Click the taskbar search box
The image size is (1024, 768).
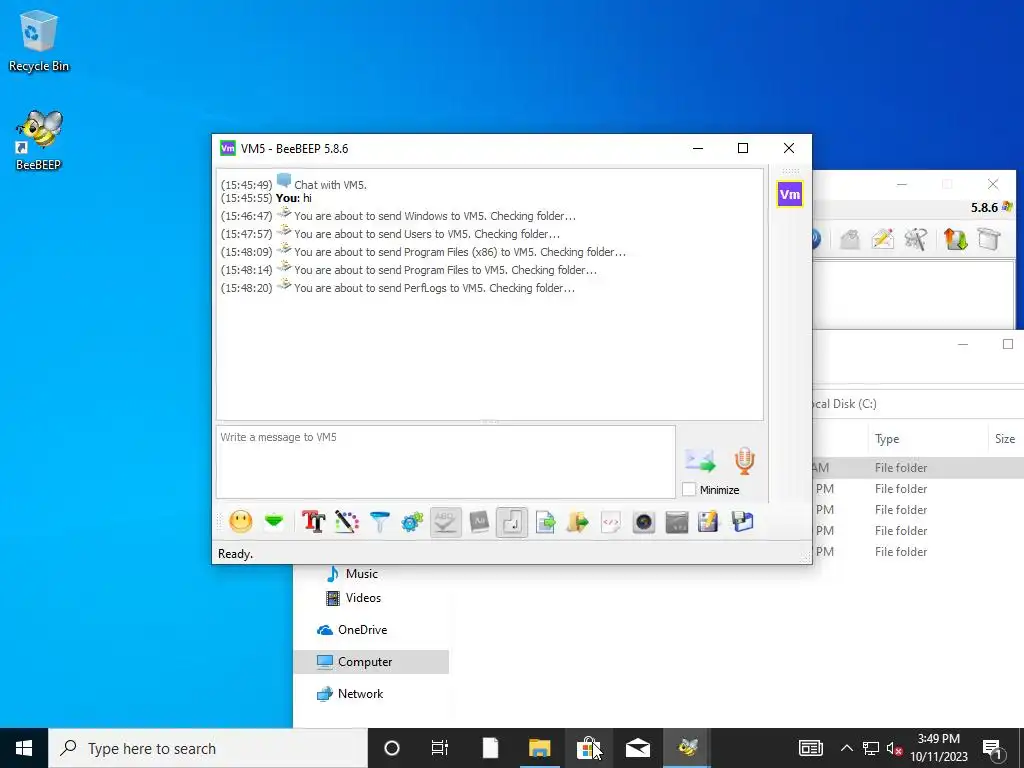[208, 748]
